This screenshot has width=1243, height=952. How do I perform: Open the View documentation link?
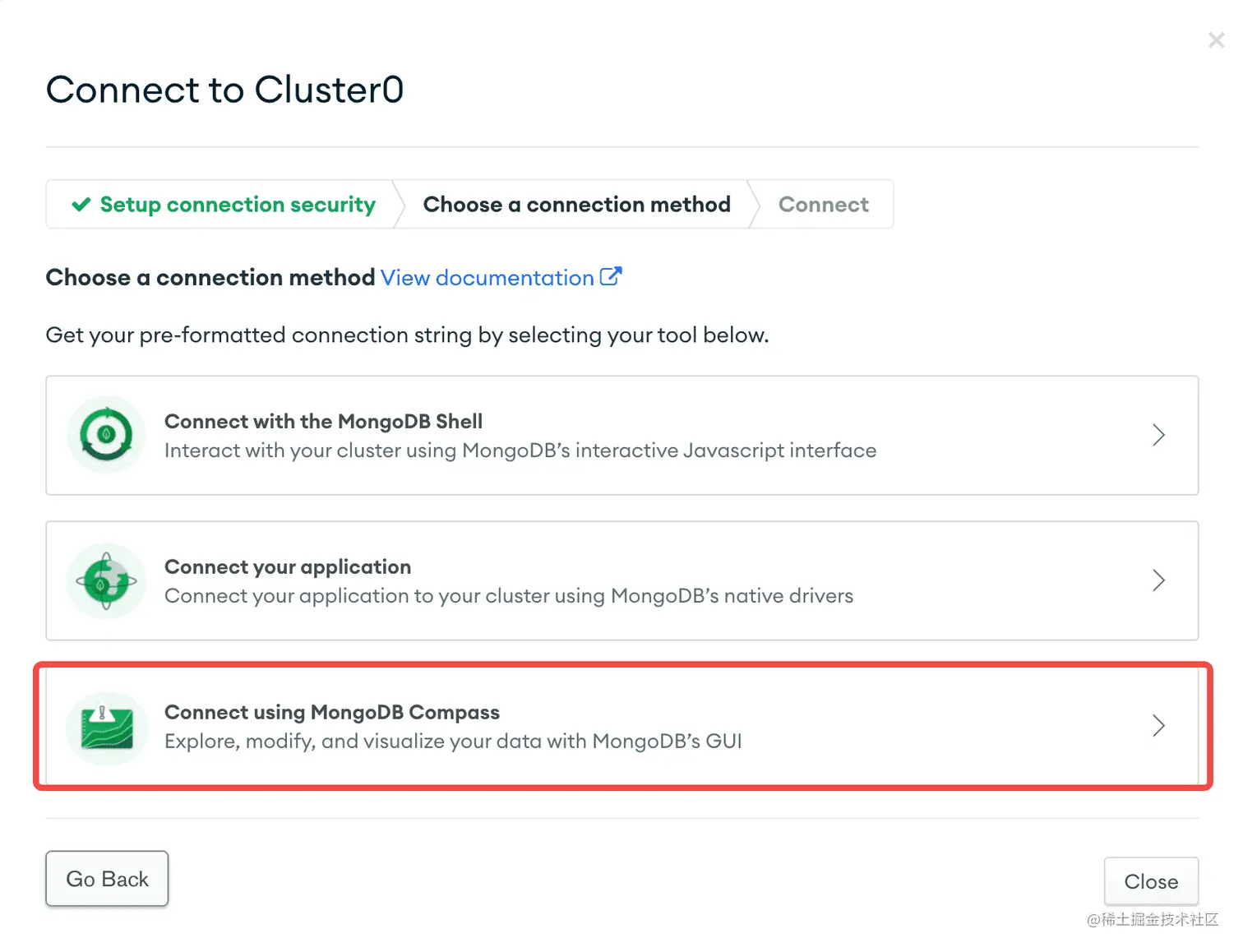(x=487, y=277)
